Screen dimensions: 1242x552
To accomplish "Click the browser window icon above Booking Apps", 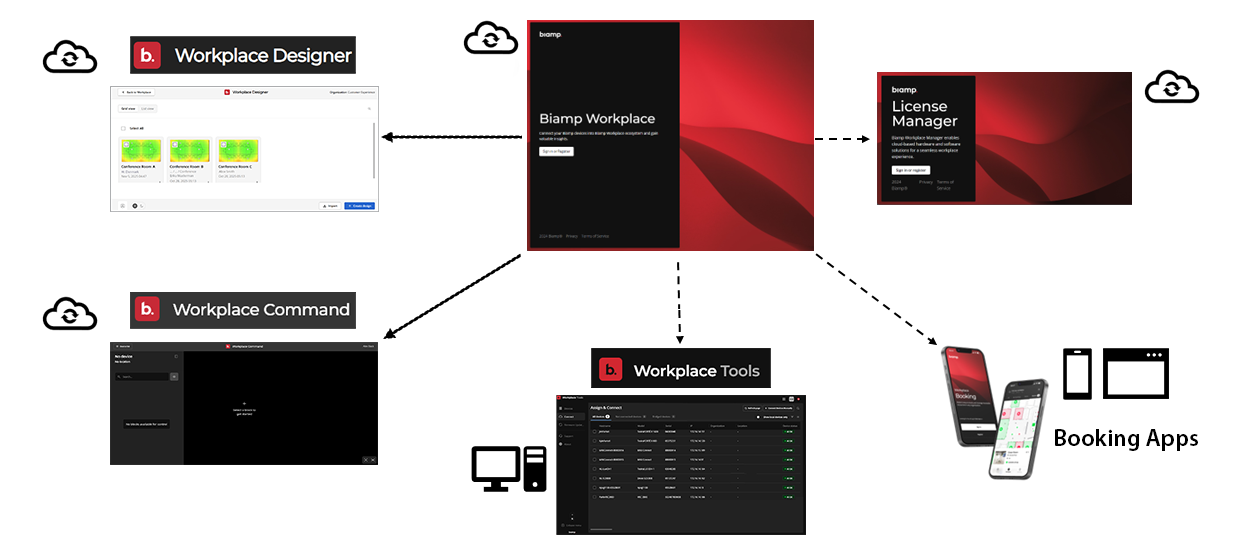I will click(1136, 374).
